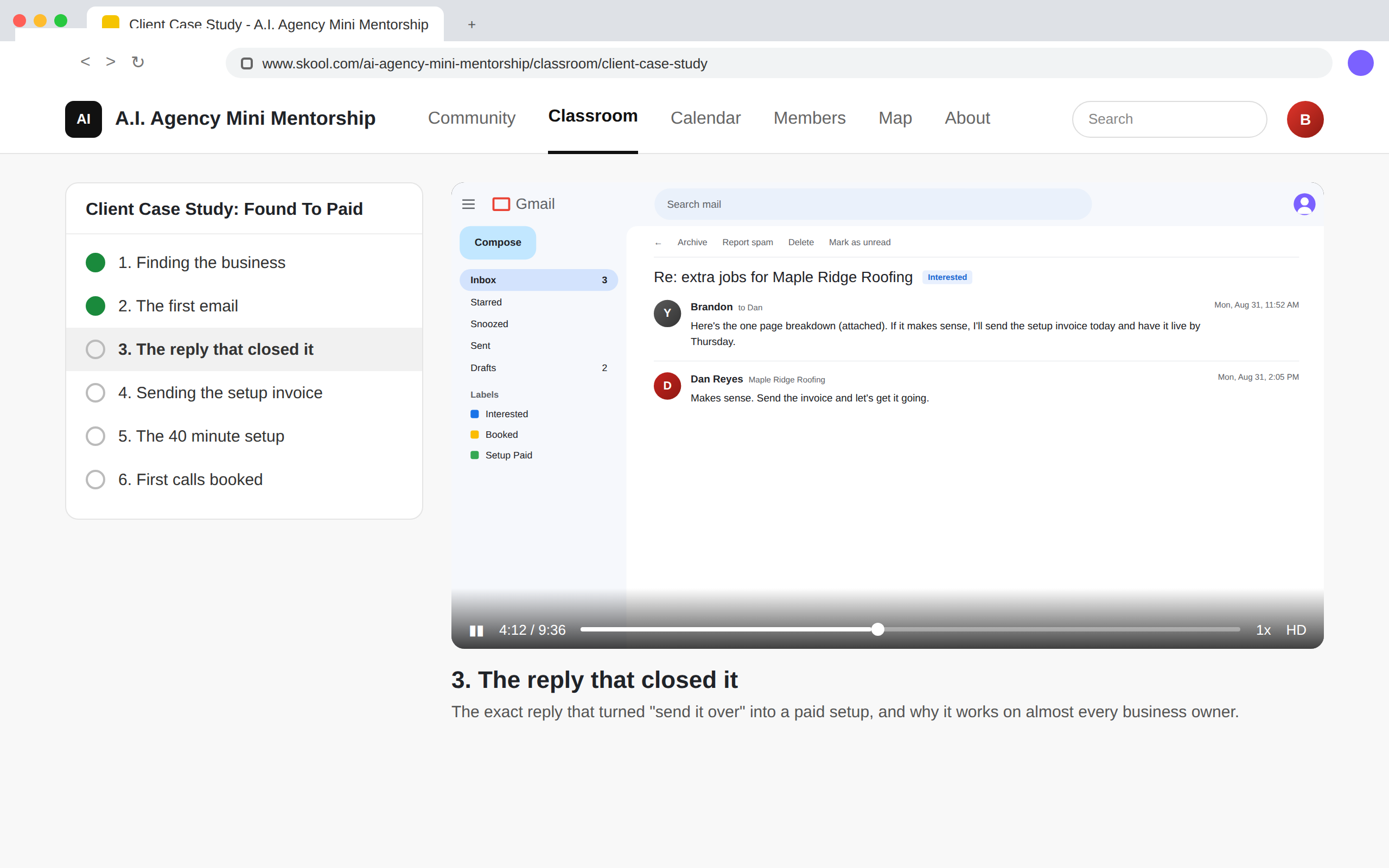
Task: Pause the video with the pause icon
Action: 476,630
